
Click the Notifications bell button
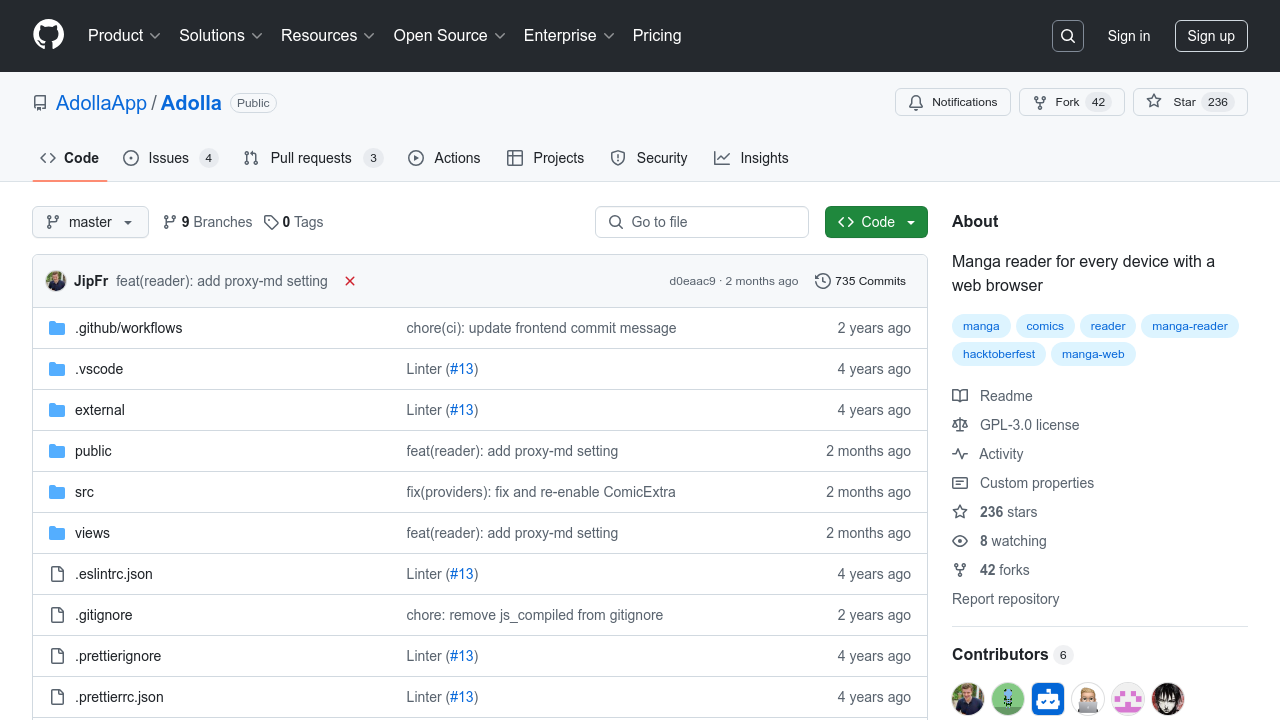click(953, 102)
